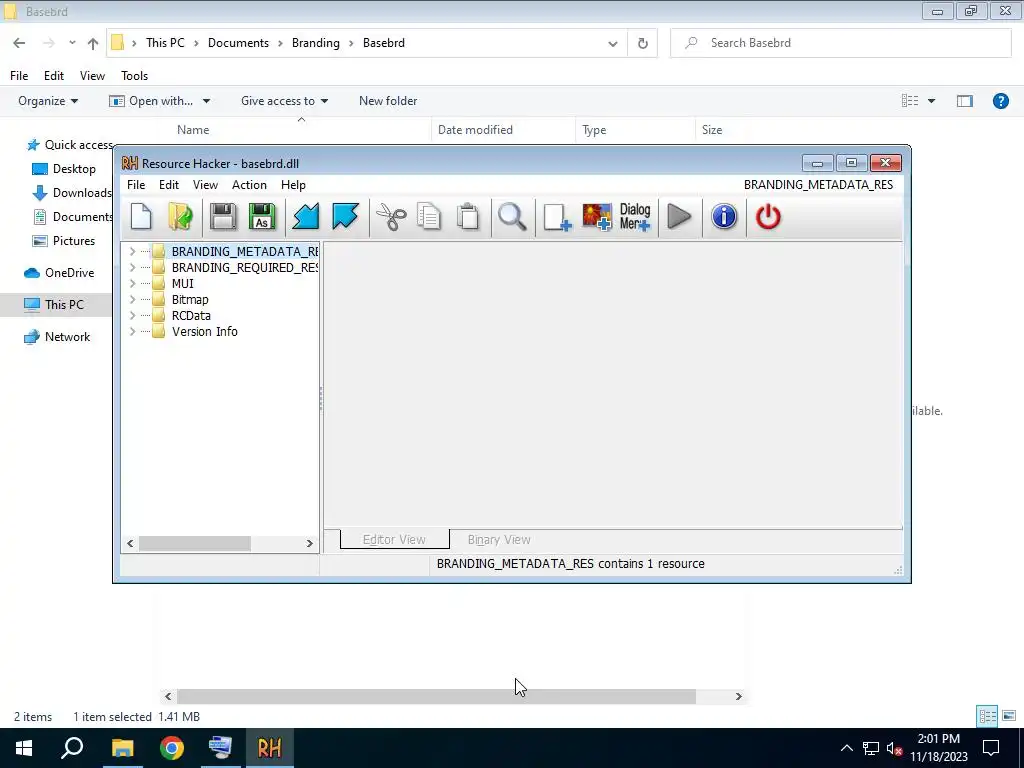Open a file with the folder toolbar icon

pos(180,217)
